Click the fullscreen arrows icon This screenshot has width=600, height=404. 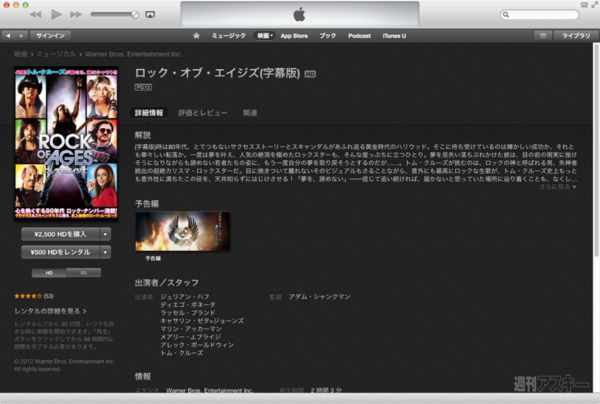tap(593, 5)
